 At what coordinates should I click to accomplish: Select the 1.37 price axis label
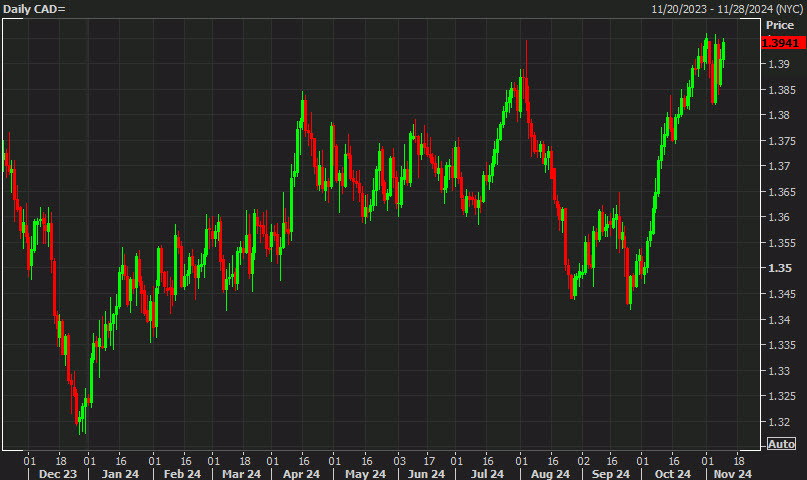[779, 166]
